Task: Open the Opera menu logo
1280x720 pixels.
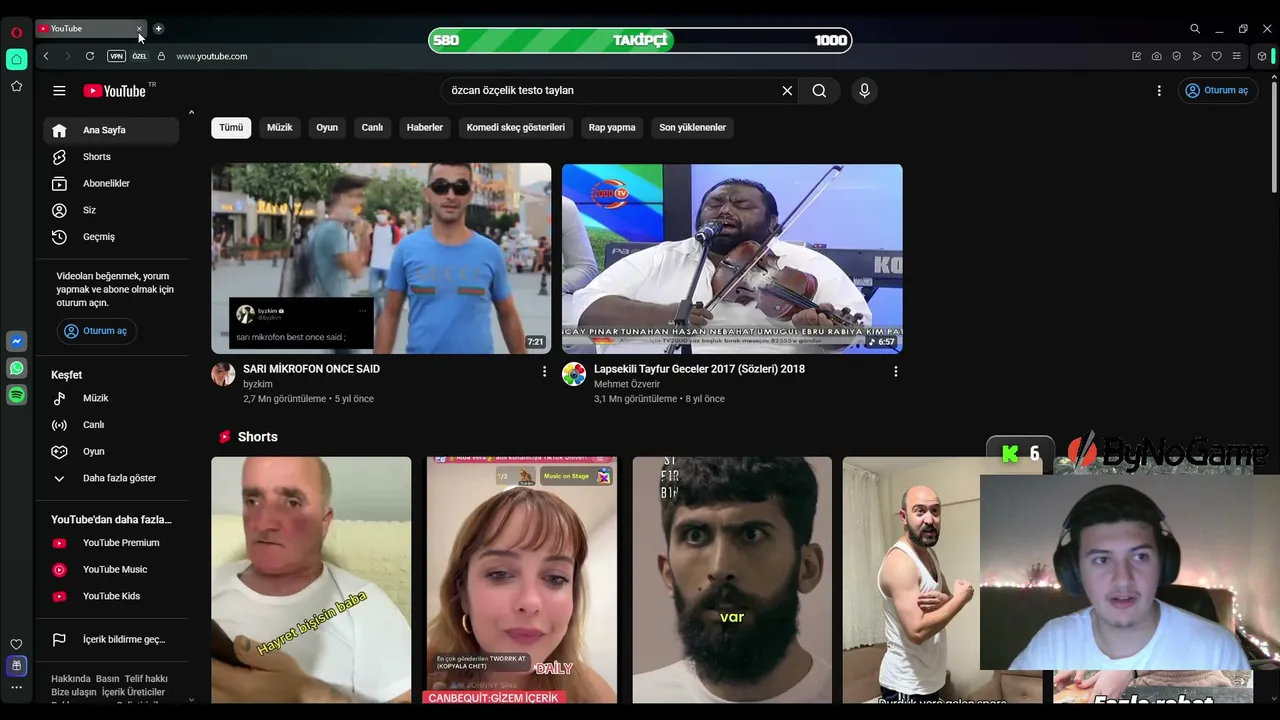Action: (x=16, y=32)
